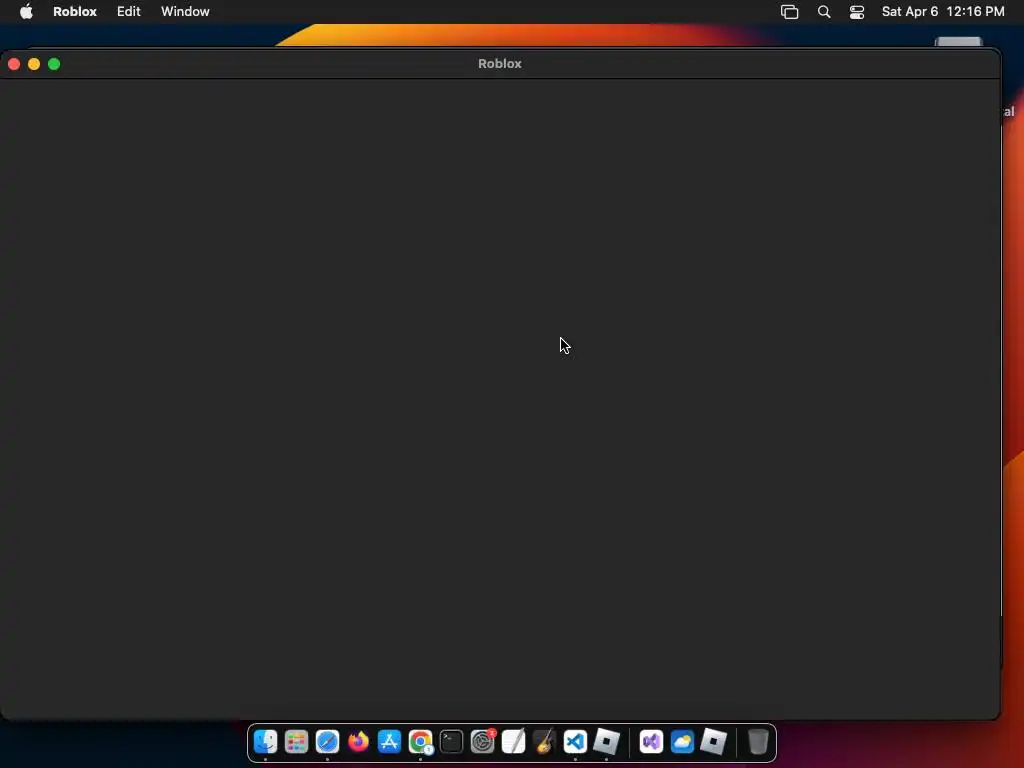Launch GarageBand guitar icon in dock
Screen dimensions: 1024x768
544,742
